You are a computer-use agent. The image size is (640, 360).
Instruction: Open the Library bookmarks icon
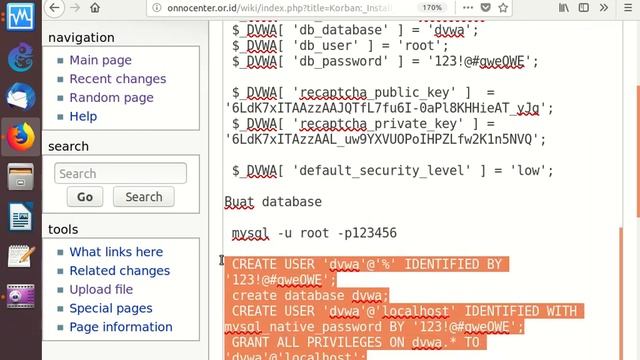[564, 8]
